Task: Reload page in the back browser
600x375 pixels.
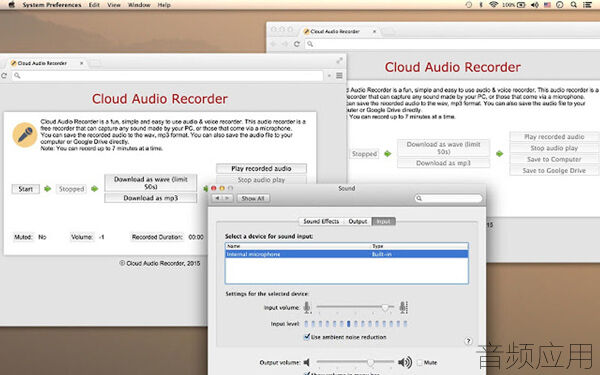Action: click(x=297, y=44)
